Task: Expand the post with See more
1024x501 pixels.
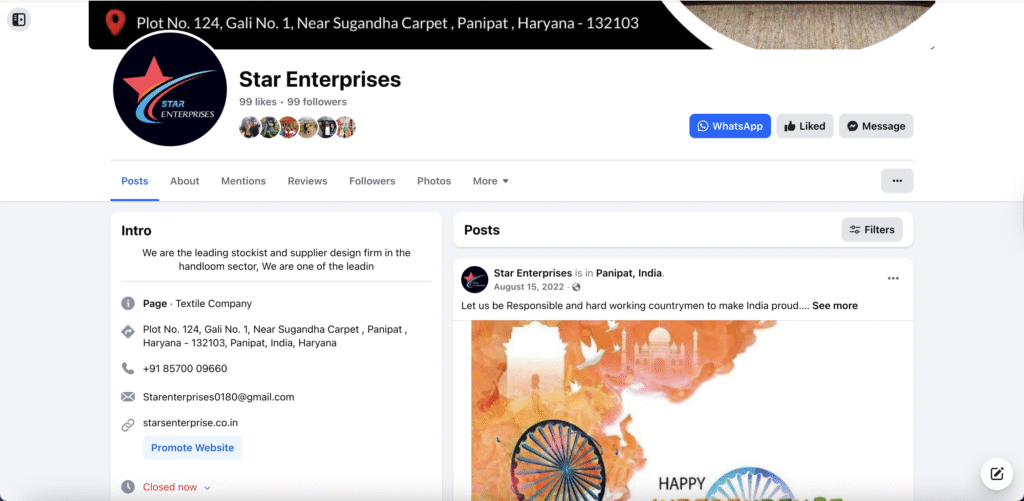Action: click(835, 306)
